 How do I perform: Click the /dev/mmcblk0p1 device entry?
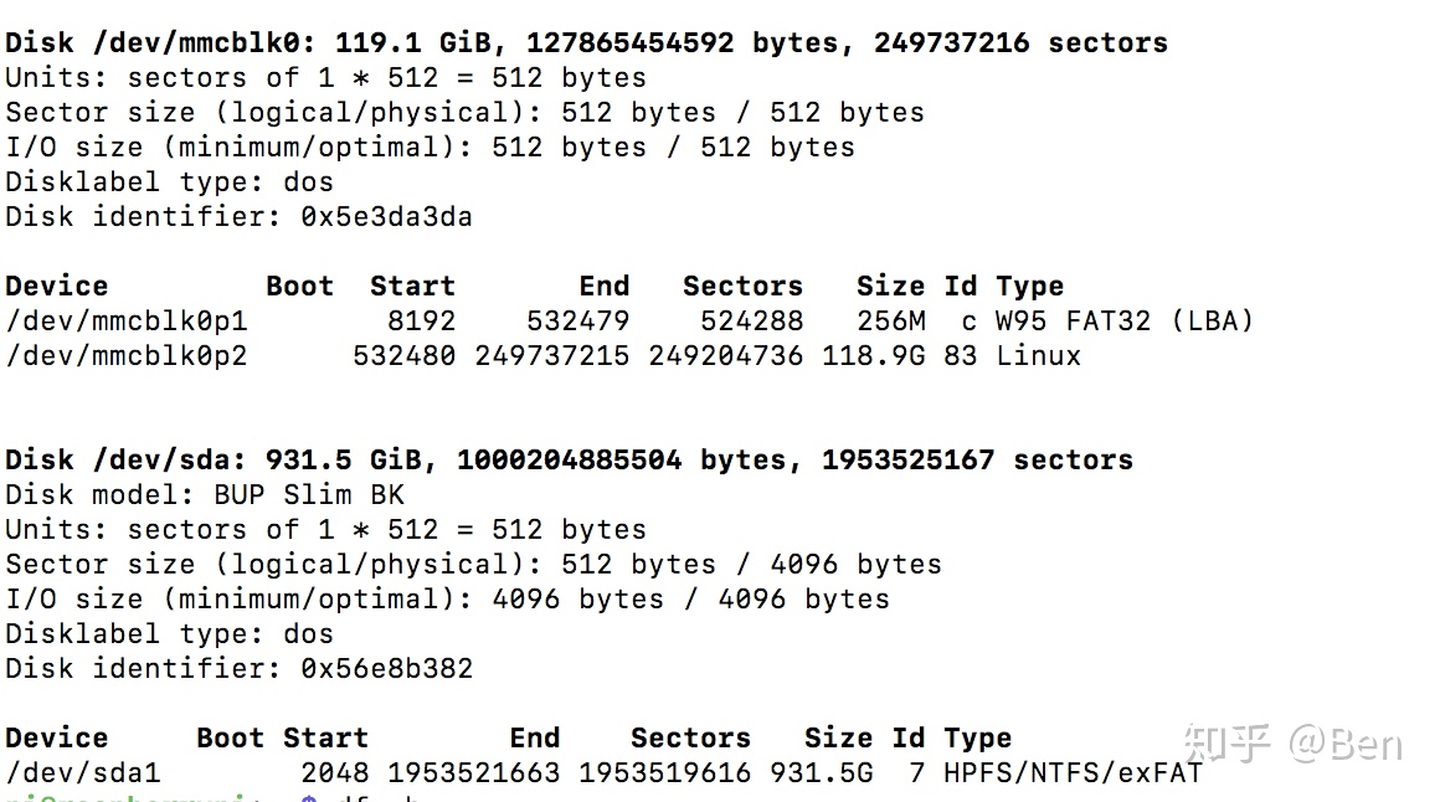coord(126,321)
